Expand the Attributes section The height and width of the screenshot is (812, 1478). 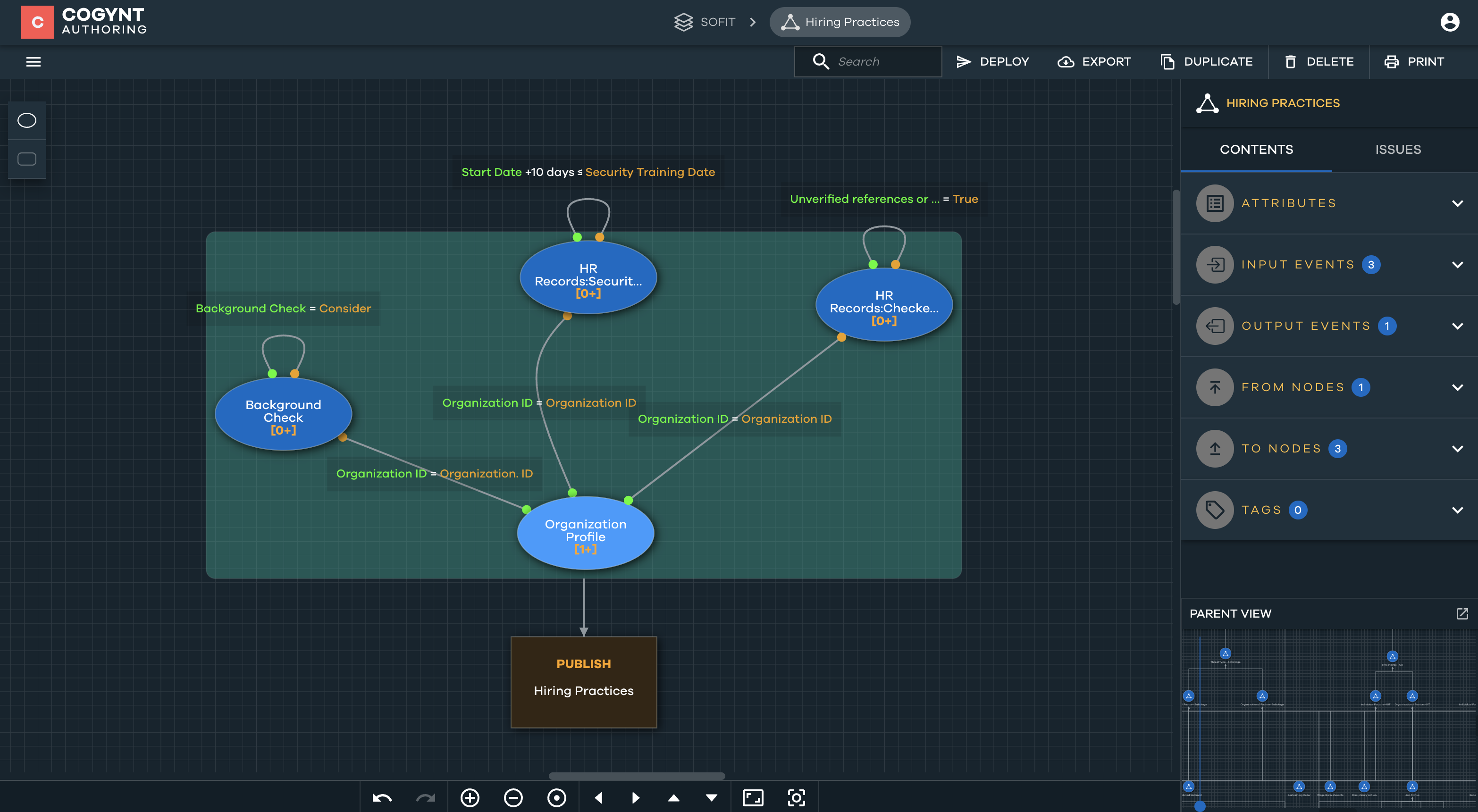tap(1457, 203)
